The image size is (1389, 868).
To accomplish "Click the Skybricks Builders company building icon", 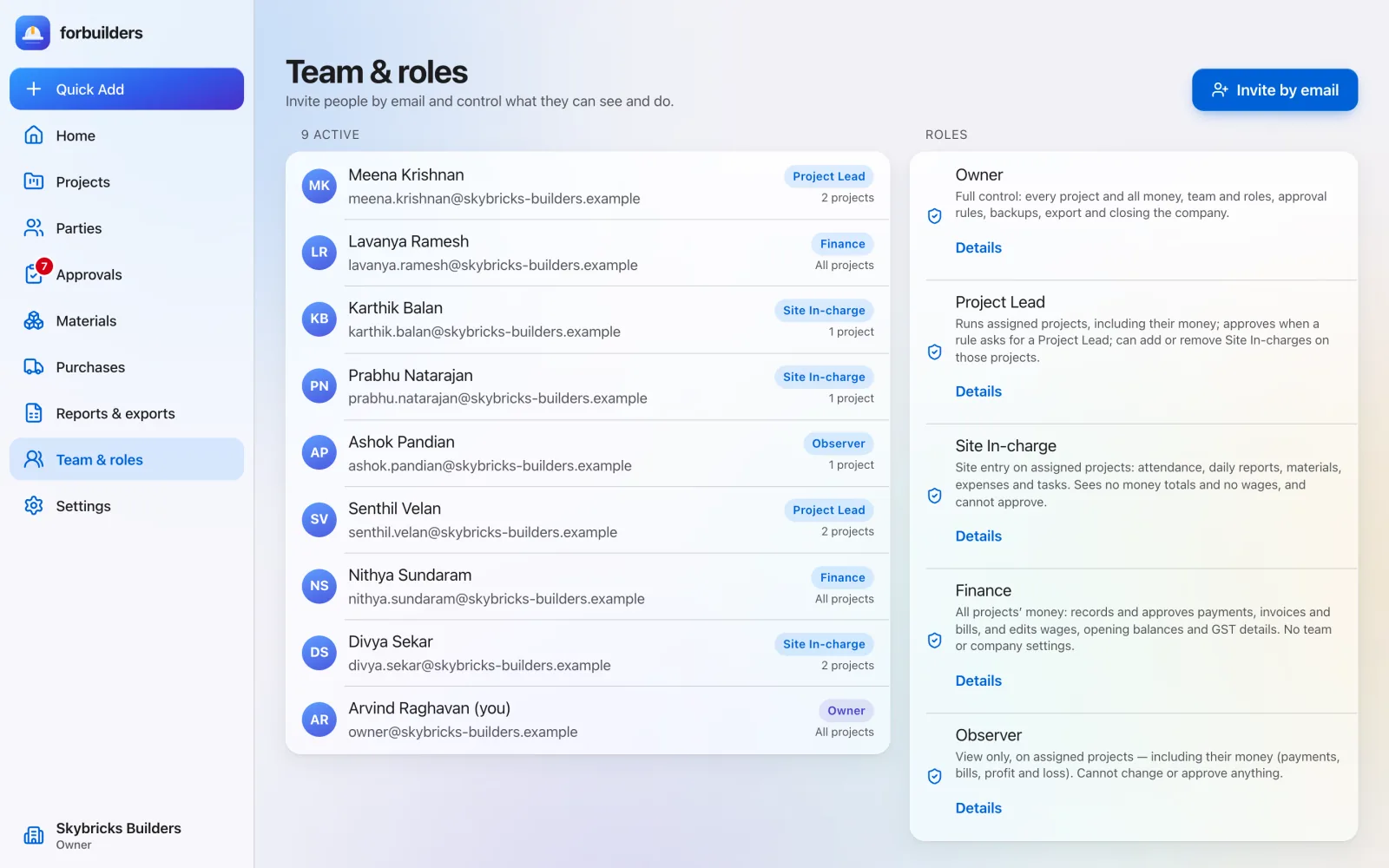I will point(34,835).
